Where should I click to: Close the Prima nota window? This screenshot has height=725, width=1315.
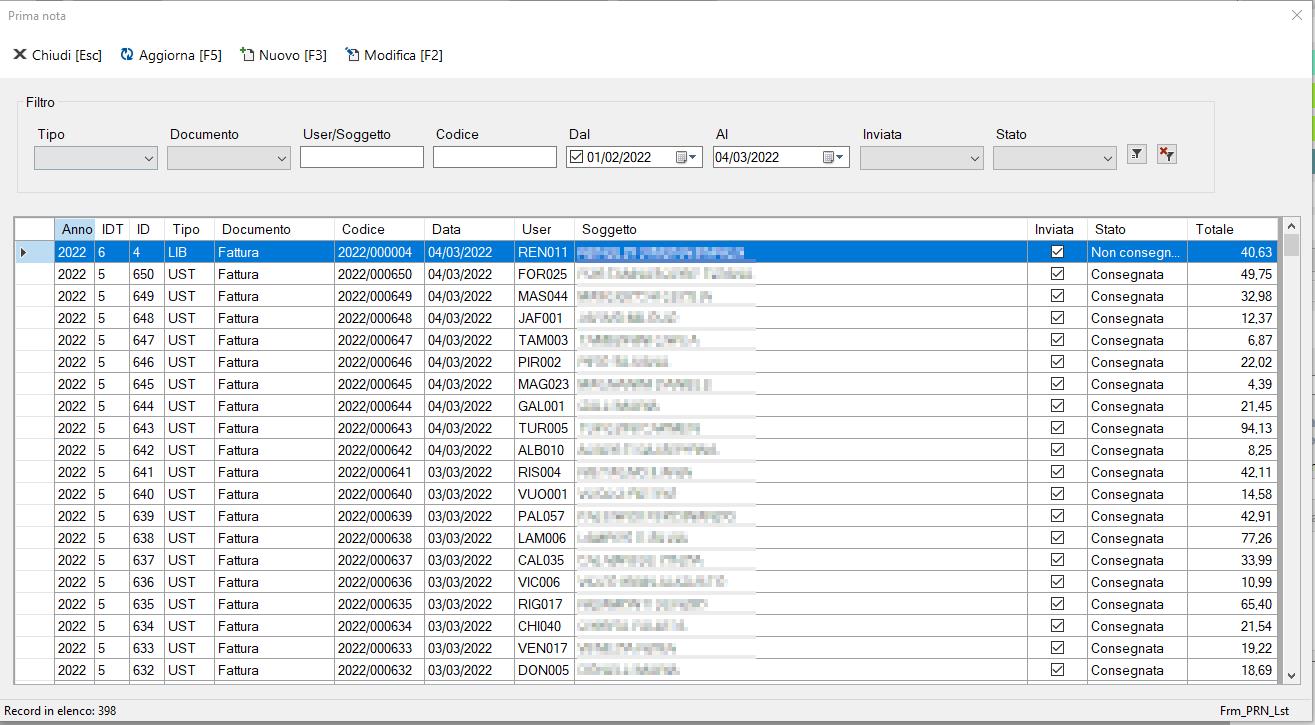coord(1297,15)
